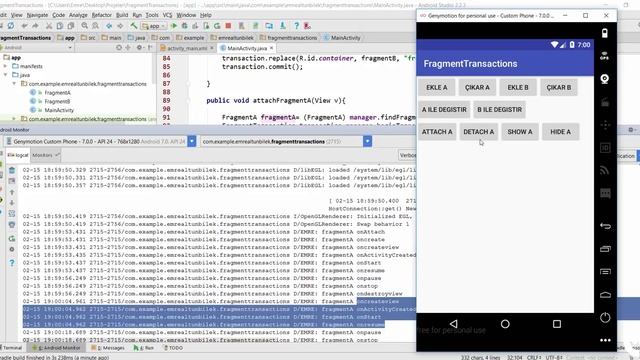This screenshot has height=360, width=640.
Task: Click Genymotion power button icon
Action: [605, 318]
